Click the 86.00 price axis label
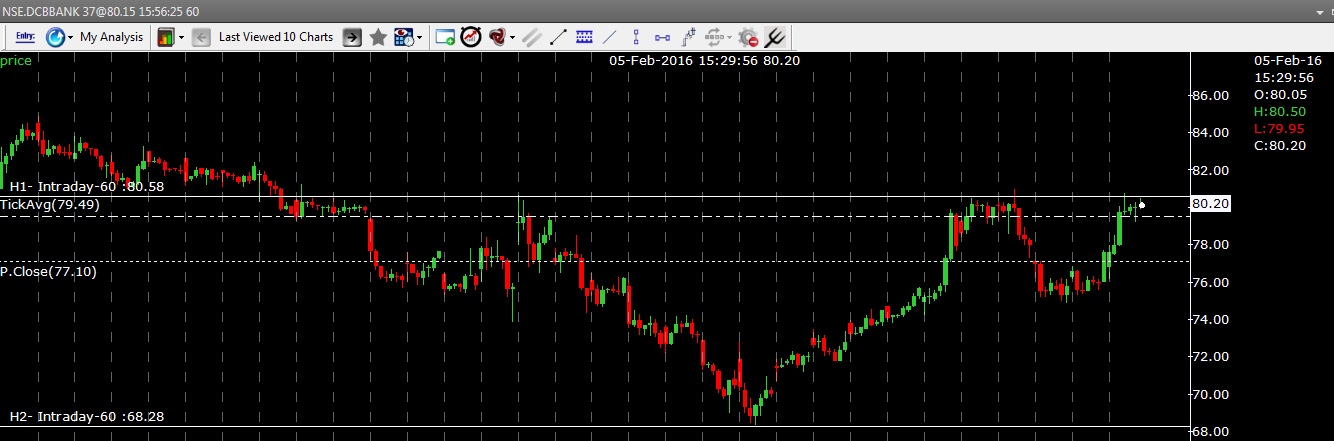Viewport: 1334px width, 441px height. tap(1210, 95)
